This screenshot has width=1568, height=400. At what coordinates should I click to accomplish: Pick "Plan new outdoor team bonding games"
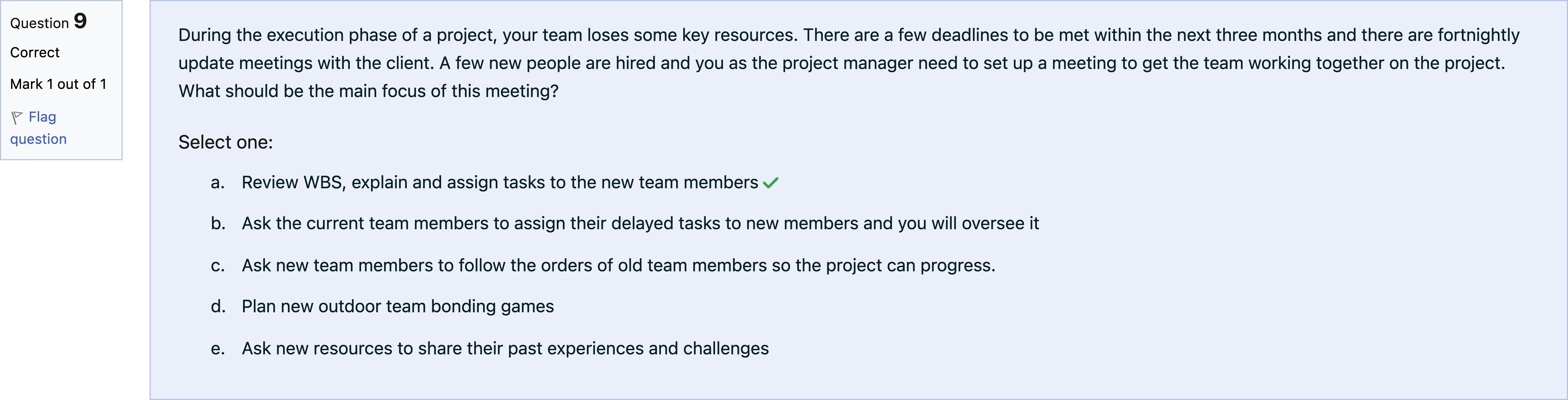click(x=398, y=307)
